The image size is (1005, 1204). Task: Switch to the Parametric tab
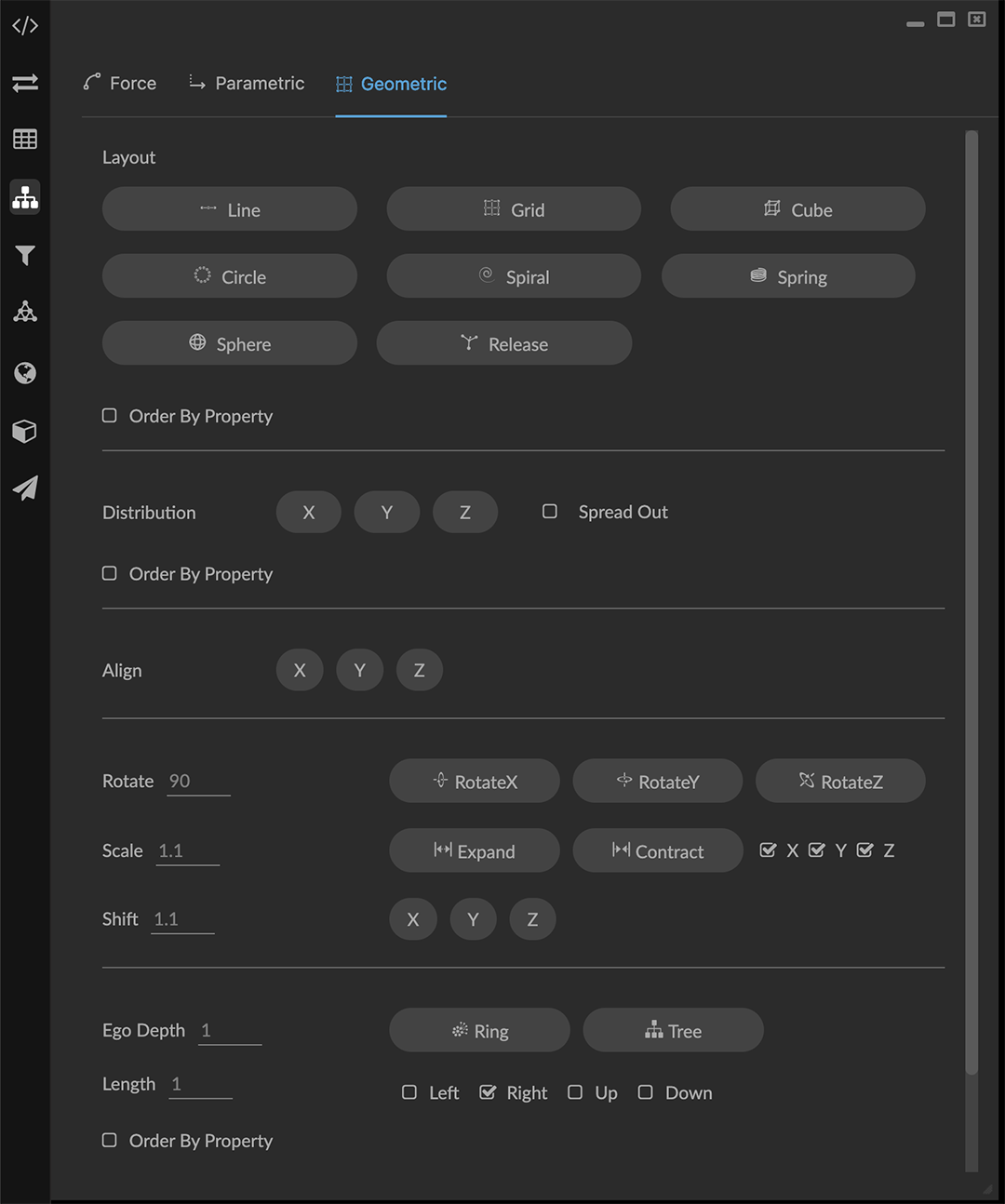click(247, 84)
